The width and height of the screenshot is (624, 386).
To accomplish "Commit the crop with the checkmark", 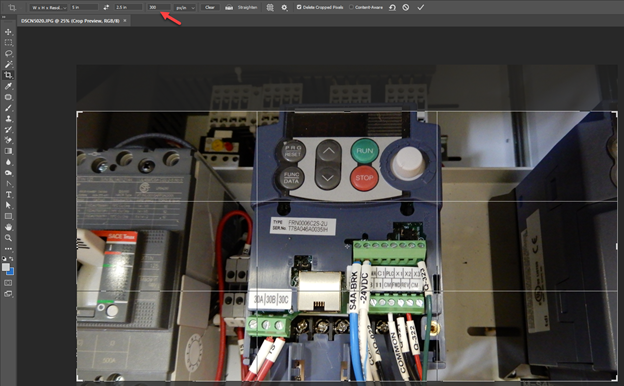I will (x=421, y=7).
